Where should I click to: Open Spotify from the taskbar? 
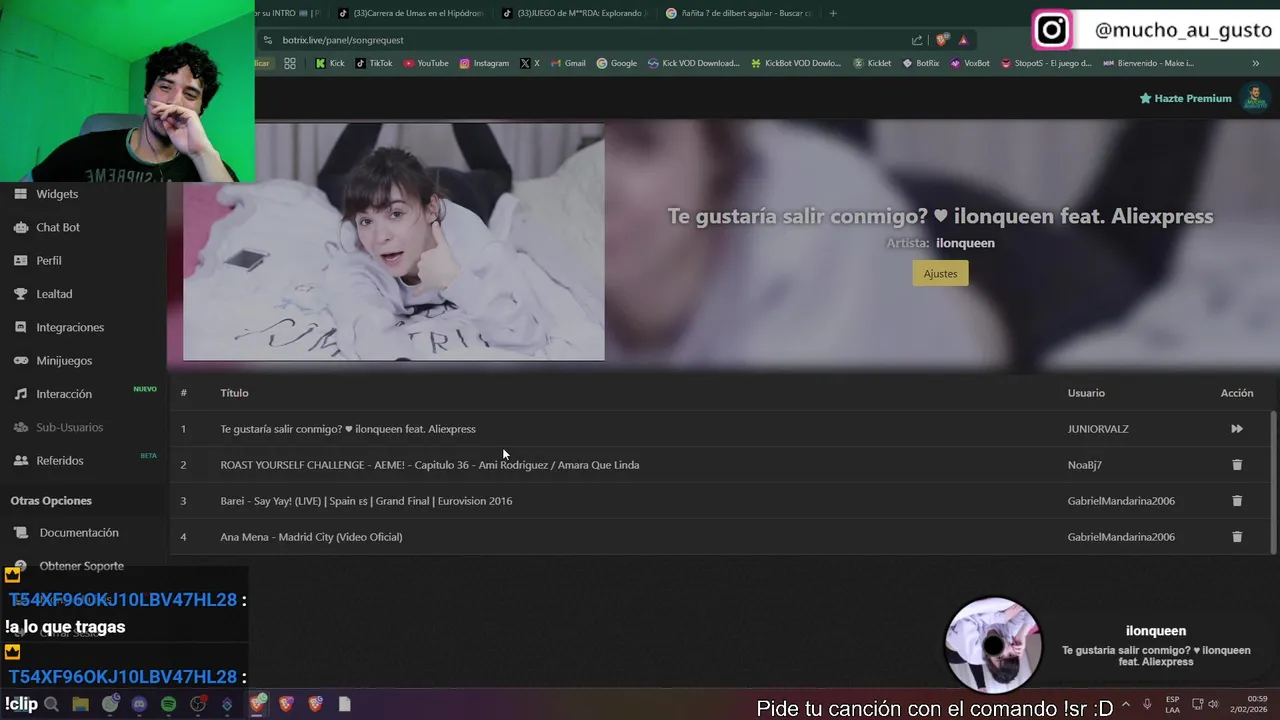169,704
